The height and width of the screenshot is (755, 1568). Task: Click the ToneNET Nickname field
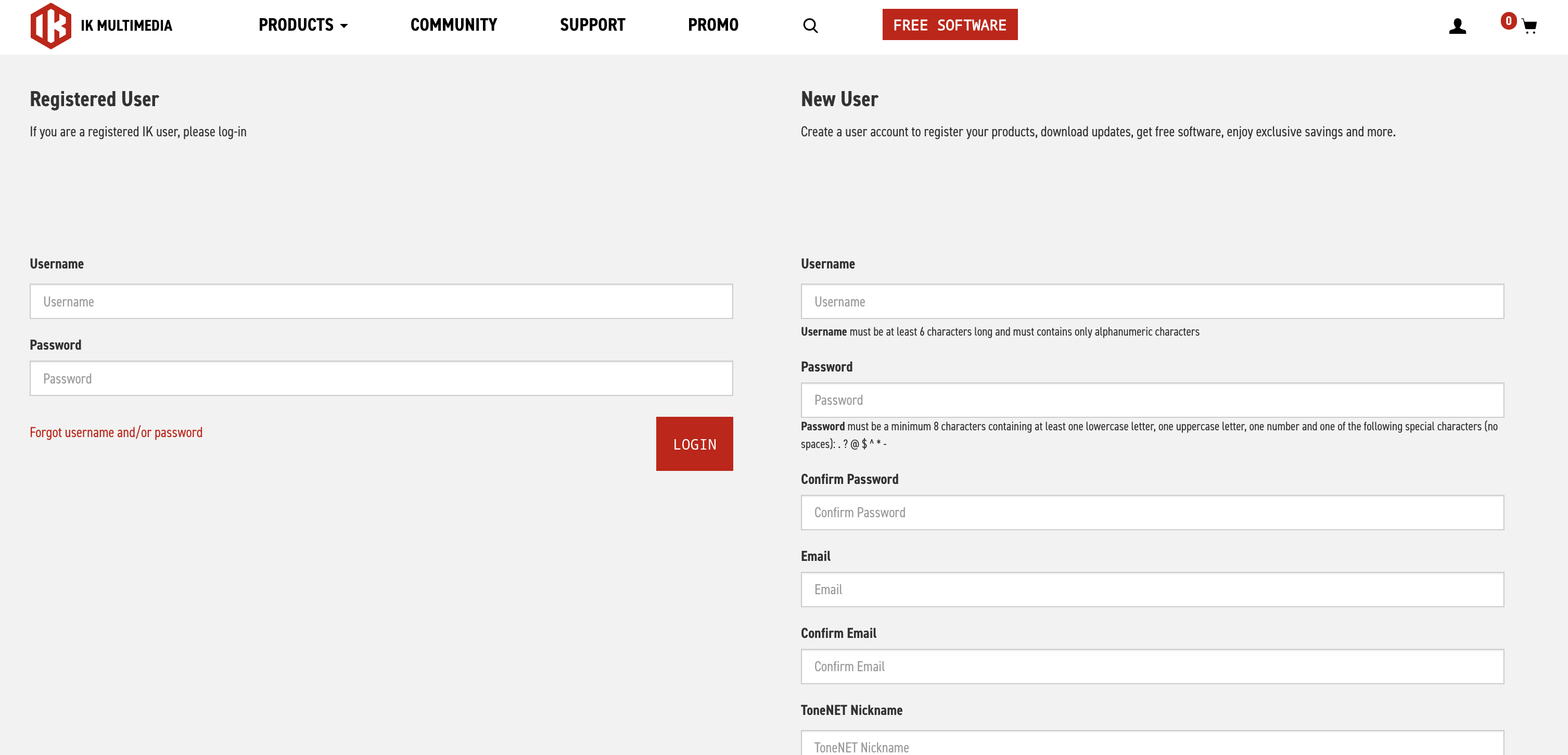pyautogui.click(x=1152, y=745)
